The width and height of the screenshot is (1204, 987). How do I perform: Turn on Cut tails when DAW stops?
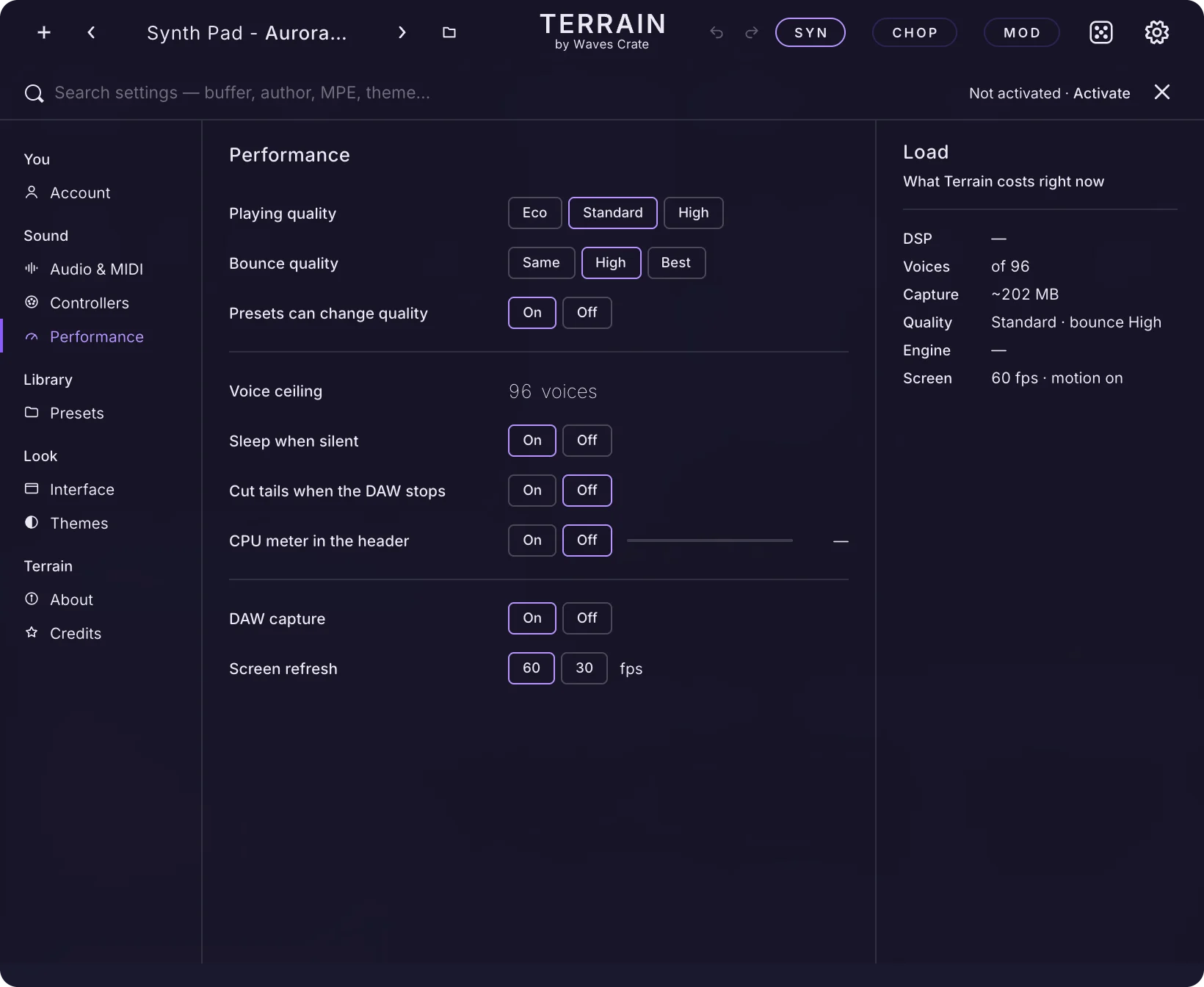click(x=532, y=491)
